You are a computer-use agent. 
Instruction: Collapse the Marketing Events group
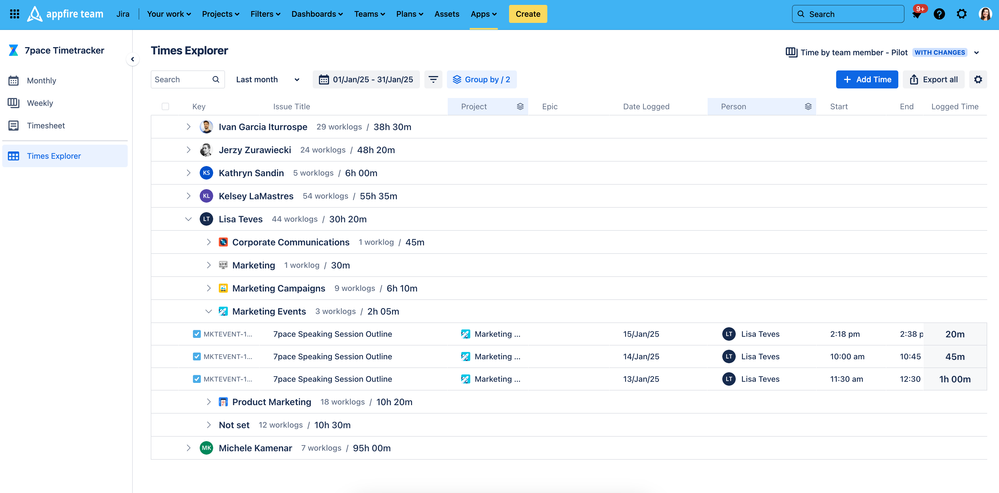coord(208,311)
